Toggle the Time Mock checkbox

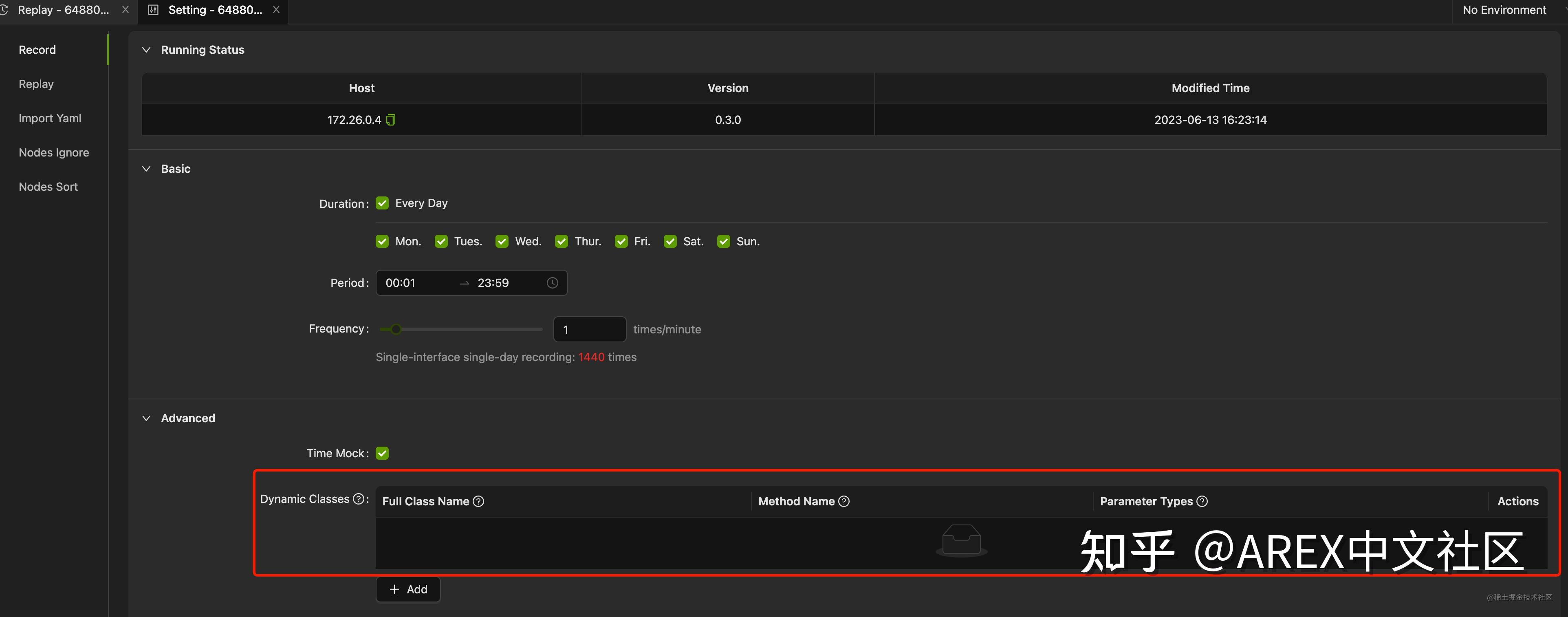[x=382, y=453]
